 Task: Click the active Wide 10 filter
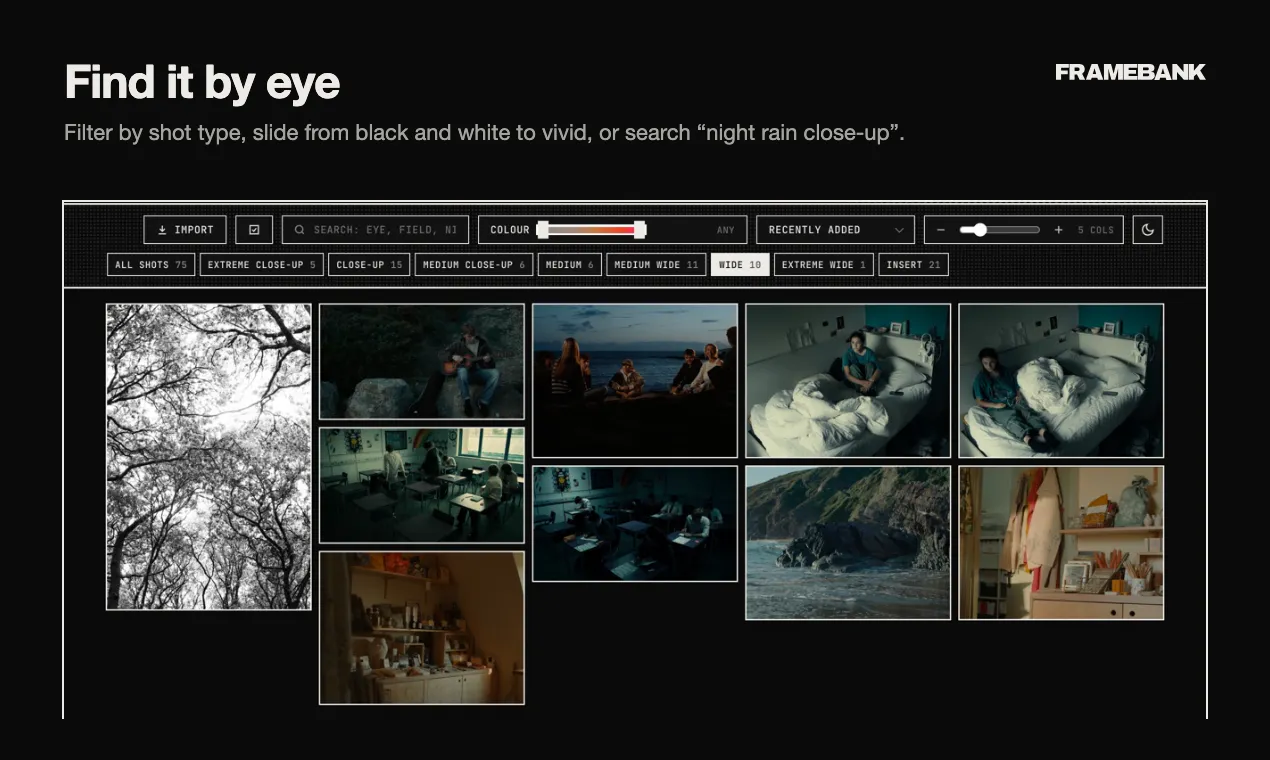tap(740, 265)
